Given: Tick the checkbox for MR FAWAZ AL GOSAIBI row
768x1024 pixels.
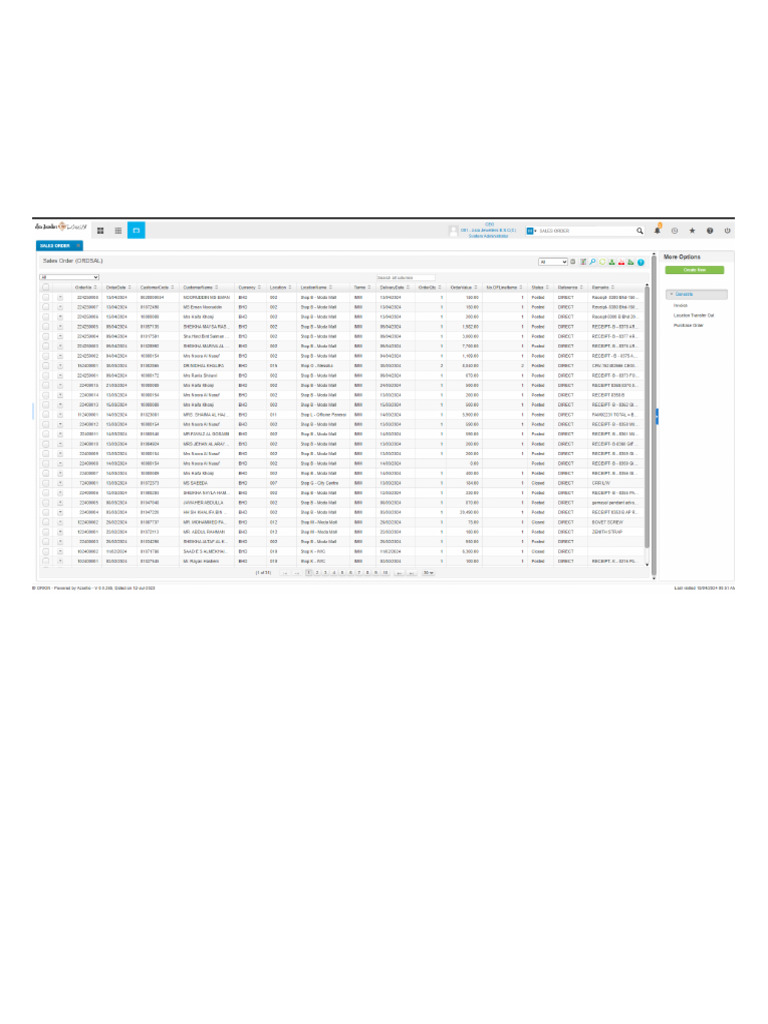Looking at the screenshot, I should tap(46, 434).
